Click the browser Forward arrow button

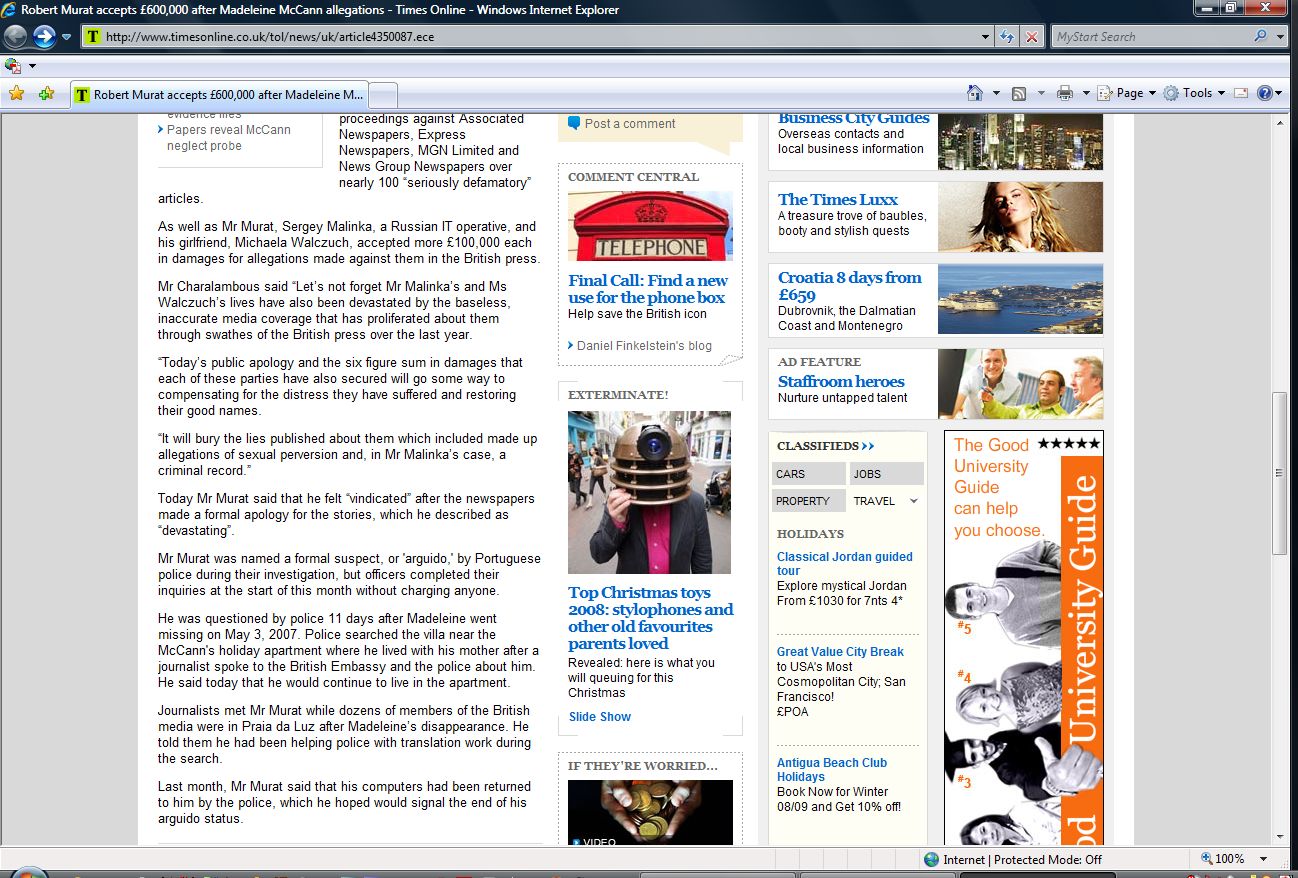(x=44, y=37)
